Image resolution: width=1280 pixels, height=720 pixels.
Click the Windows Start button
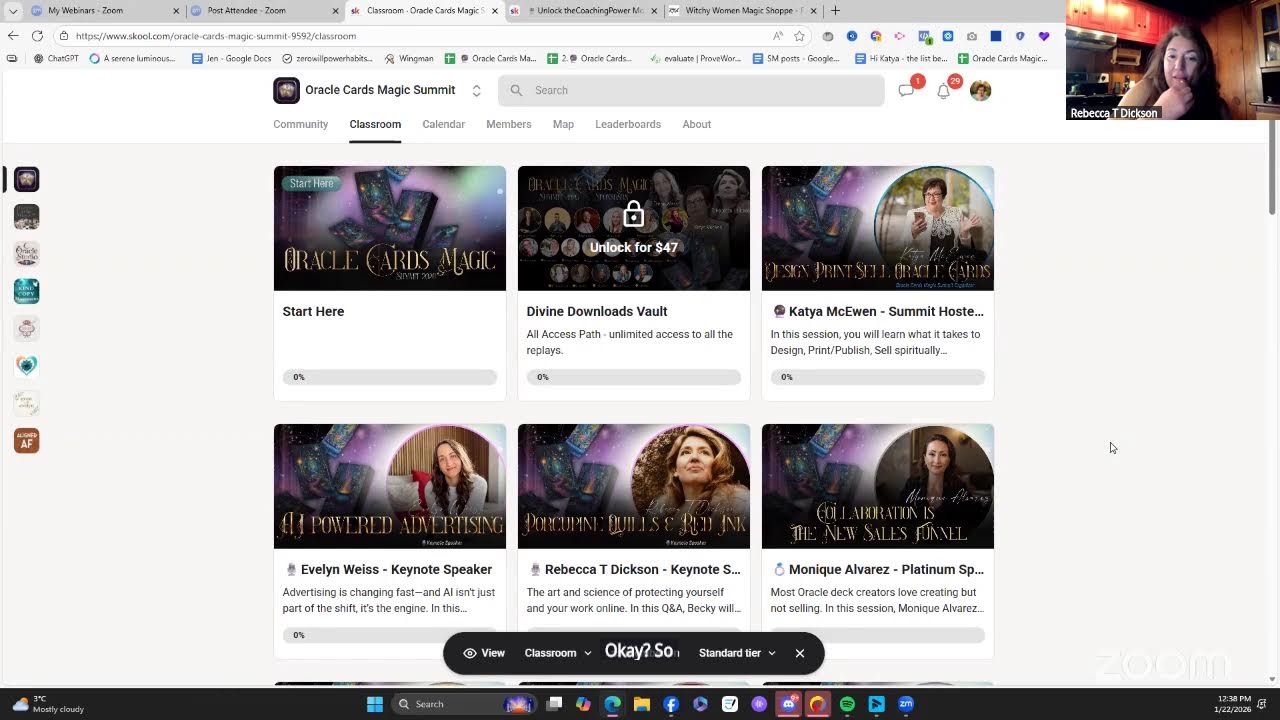coord(375,704)
